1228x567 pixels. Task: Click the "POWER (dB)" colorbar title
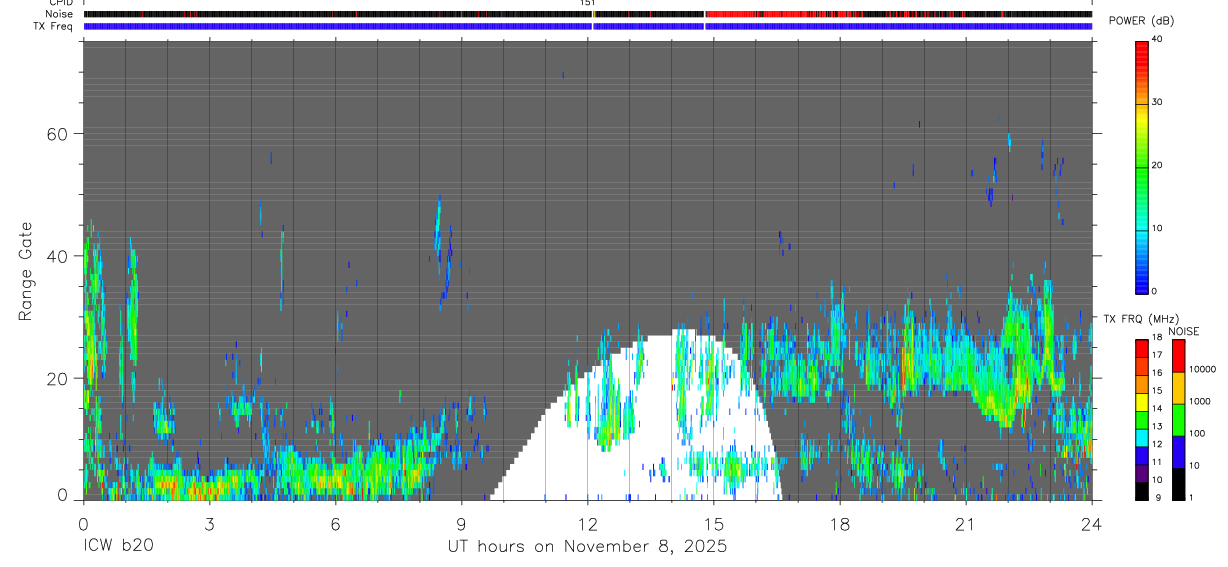point(1142,22)
